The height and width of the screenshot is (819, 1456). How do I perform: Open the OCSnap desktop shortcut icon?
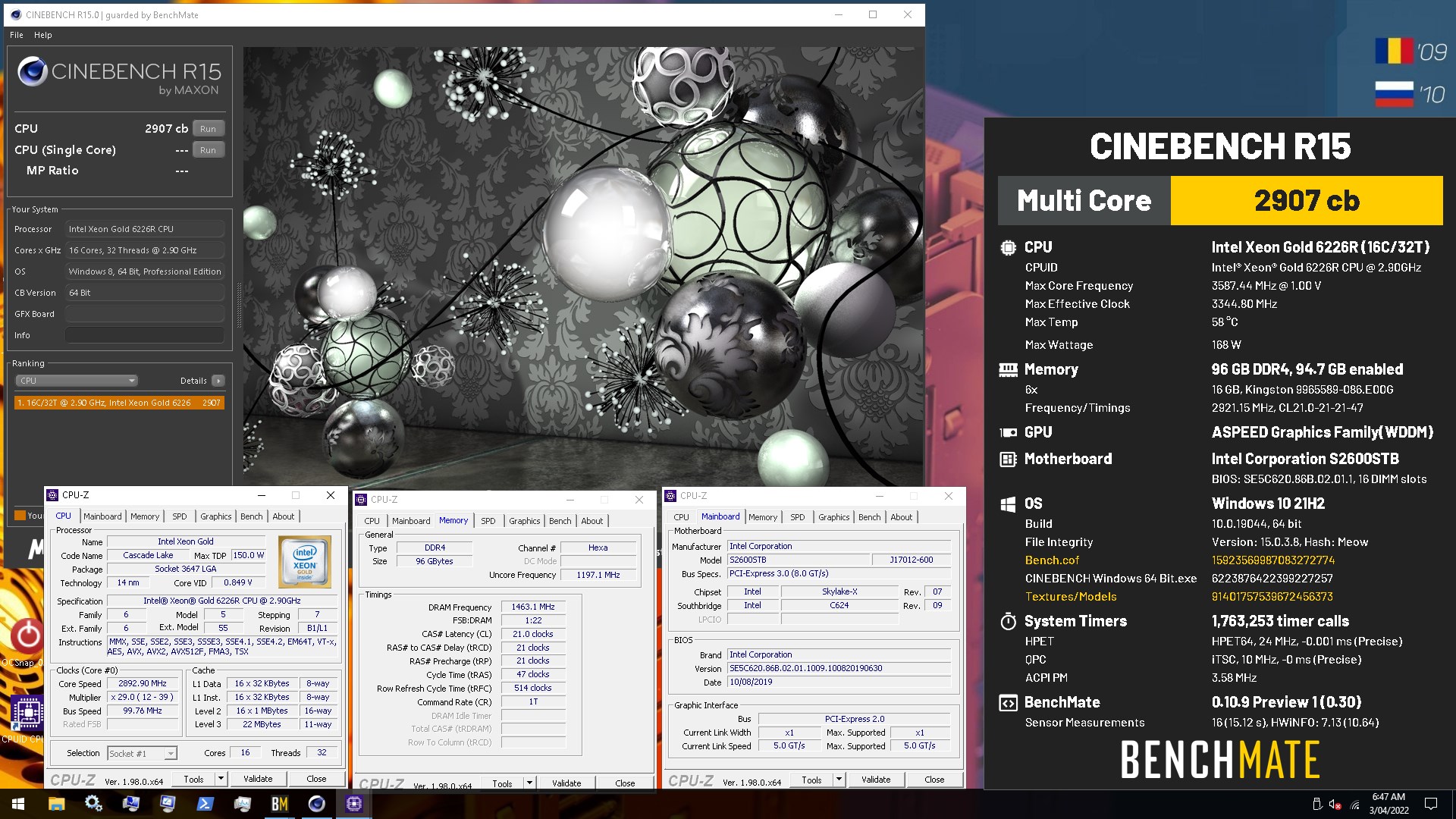coord(27,642)
